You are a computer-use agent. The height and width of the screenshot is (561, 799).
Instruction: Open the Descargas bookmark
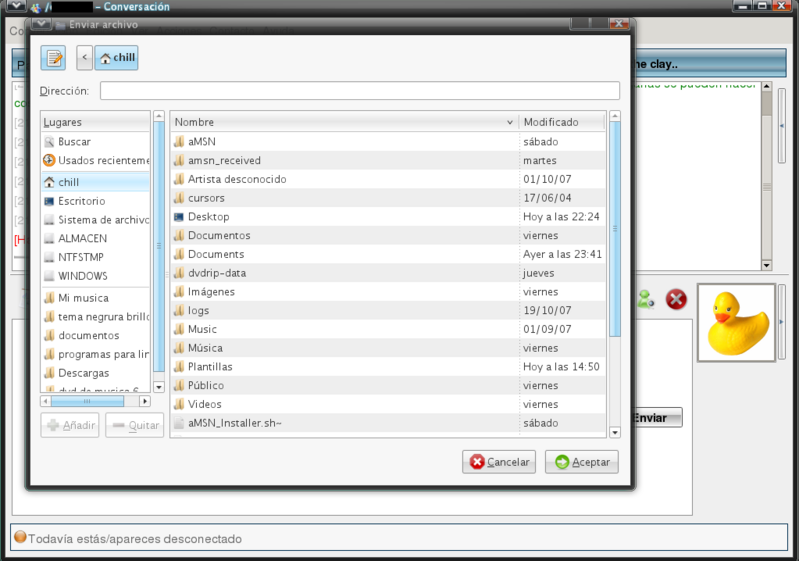pyautogui.click(x=95, y=373)
